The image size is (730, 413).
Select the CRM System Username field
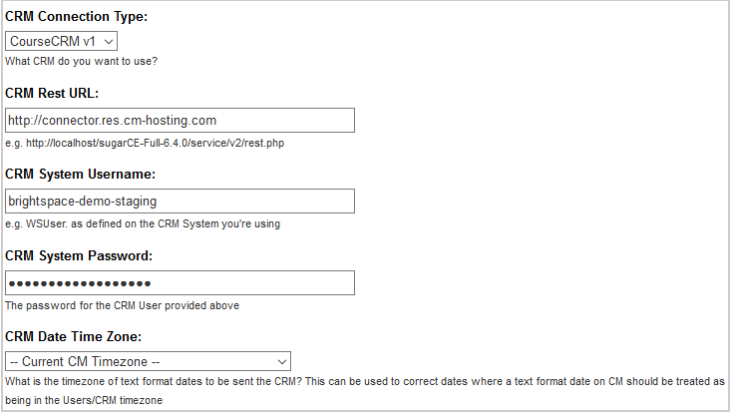pos(180,201)
